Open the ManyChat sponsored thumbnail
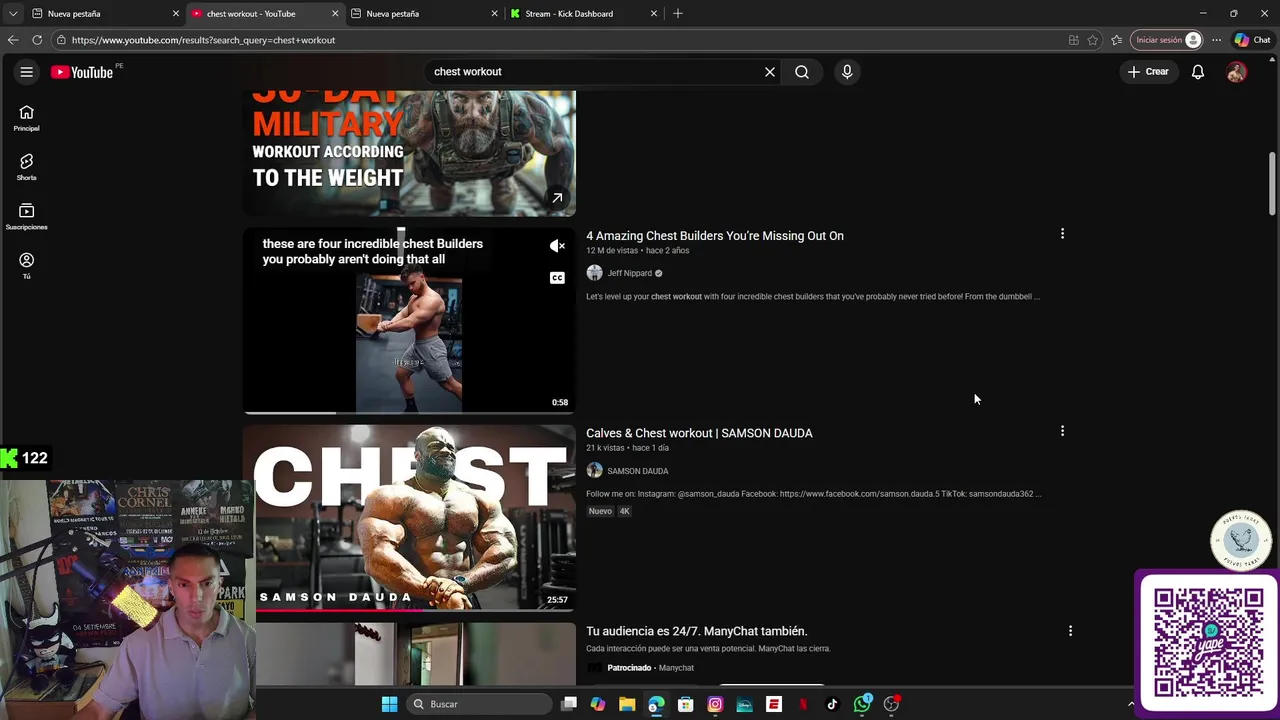 tap(409, 654)
